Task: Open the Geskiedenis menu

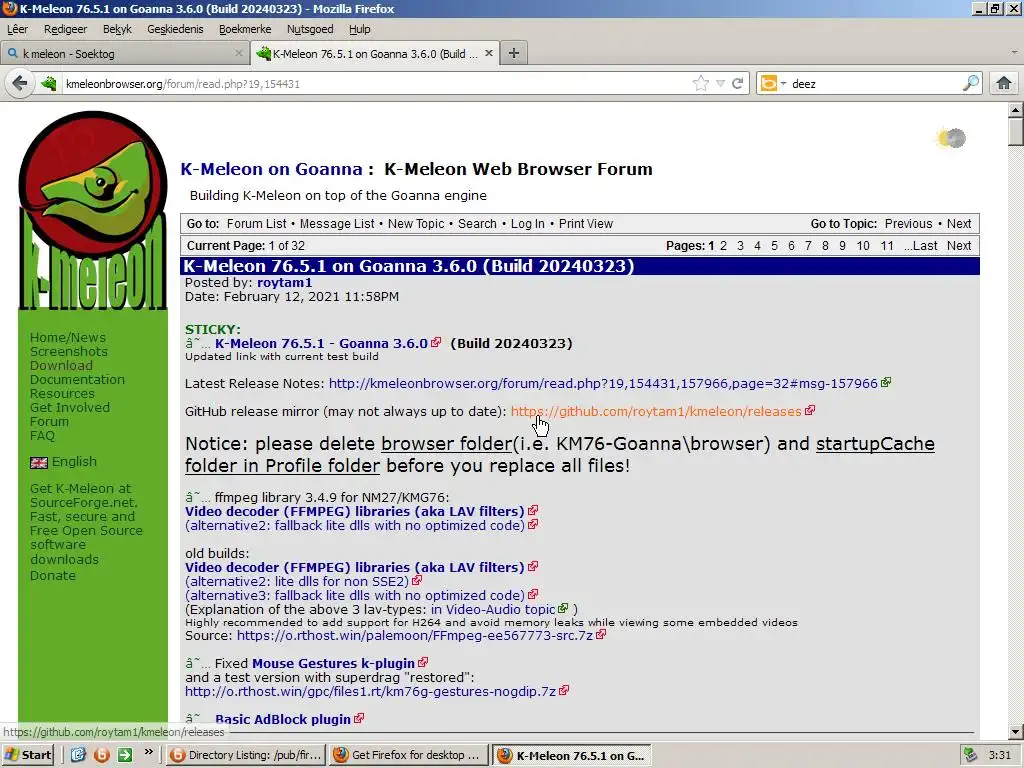Action: coord(175,29)
